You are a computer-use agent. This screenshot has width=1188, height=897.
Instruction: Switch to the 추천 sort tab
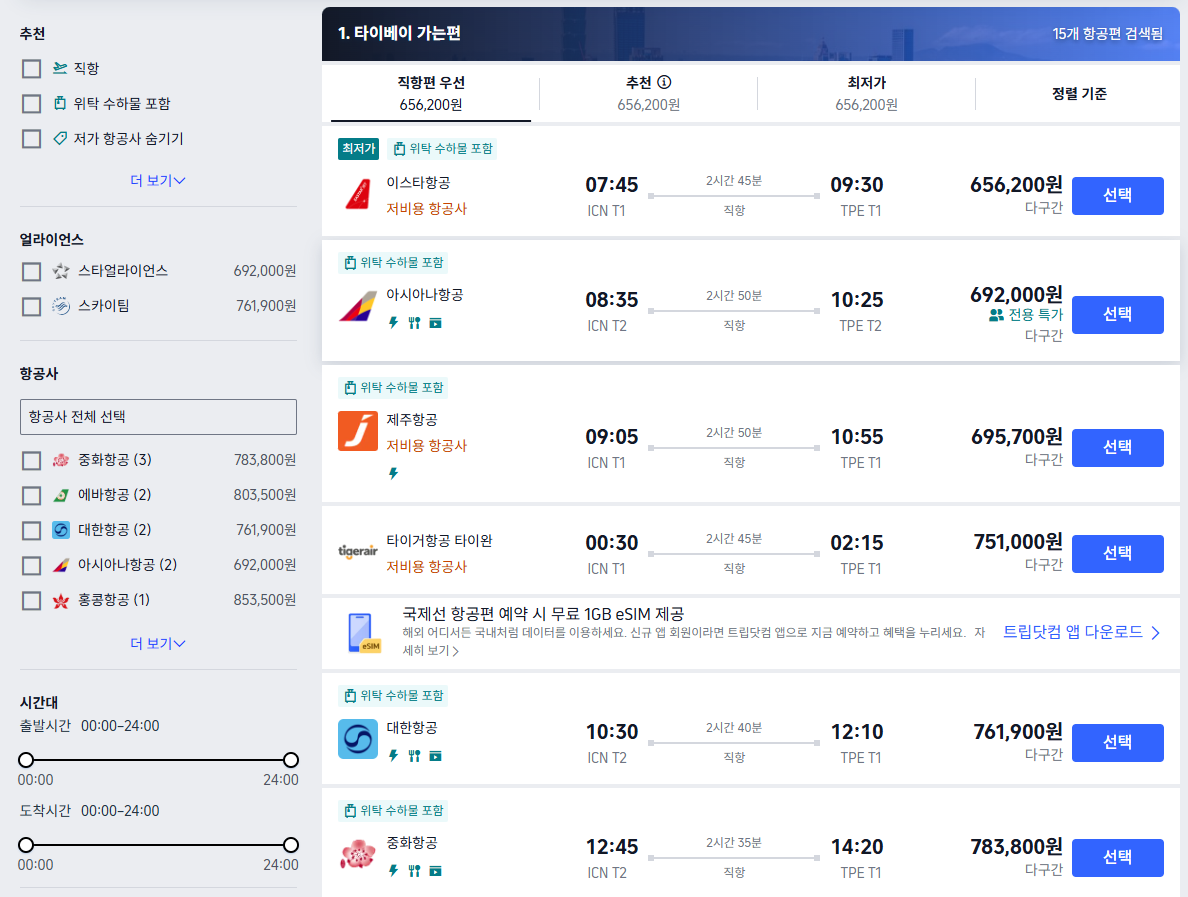click(x=649, y=93)
